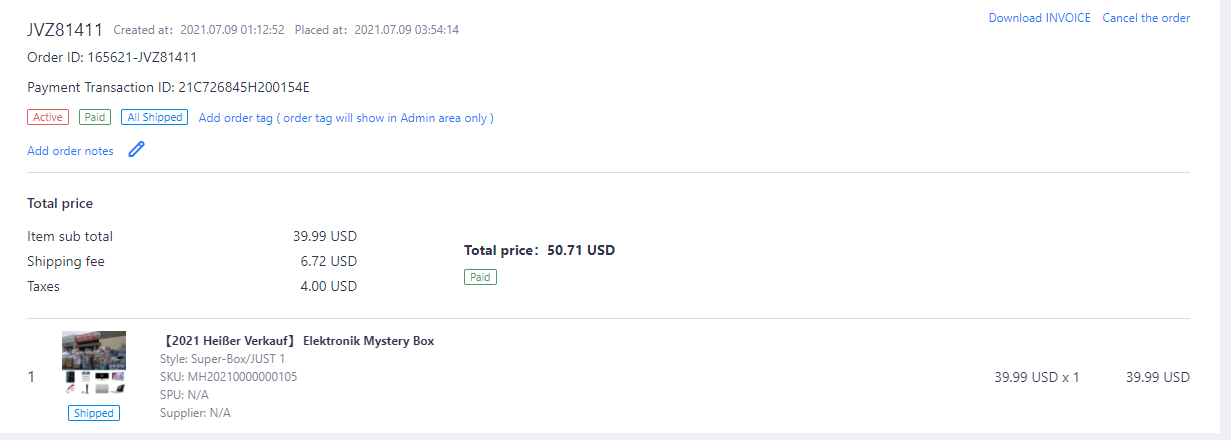Open the Elektronik Mystery Box product thumbnail
Image resolution: width=1231 pixels, height=440 pixels.
[94, 363]
